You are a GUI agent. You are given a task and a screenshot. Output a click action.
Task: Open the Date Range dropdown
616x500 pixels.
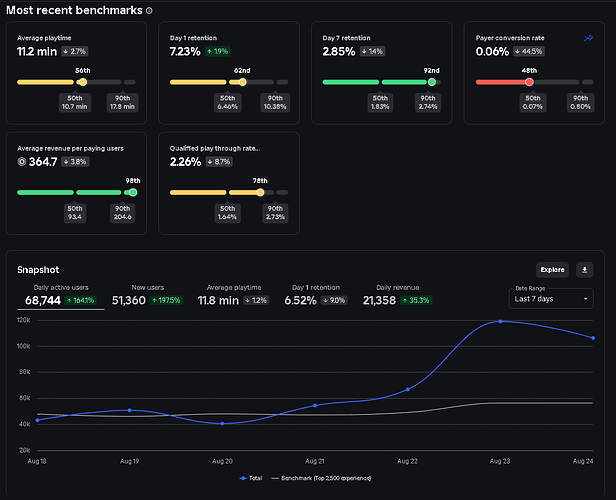551,299
